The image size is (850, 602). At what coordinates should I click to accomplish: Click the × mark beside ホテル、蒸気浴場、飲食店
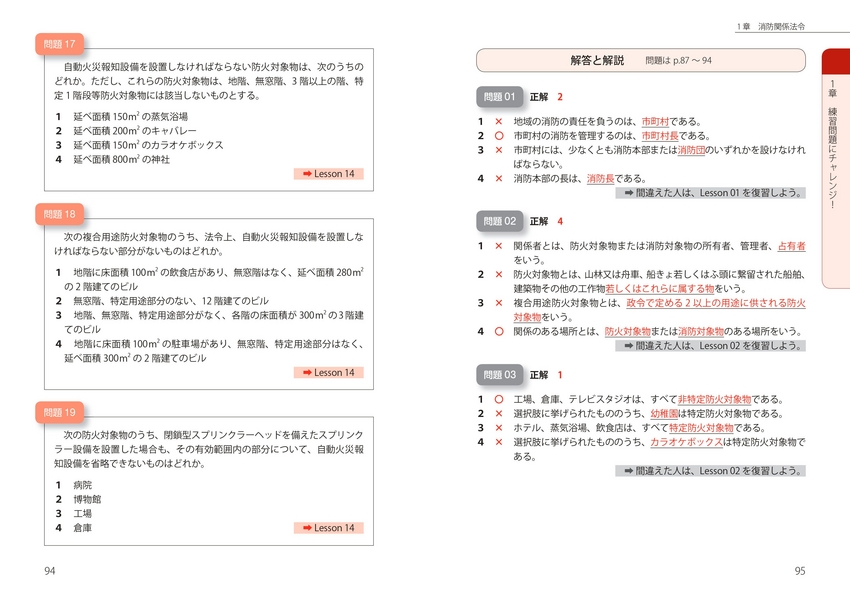coord(499,428)
